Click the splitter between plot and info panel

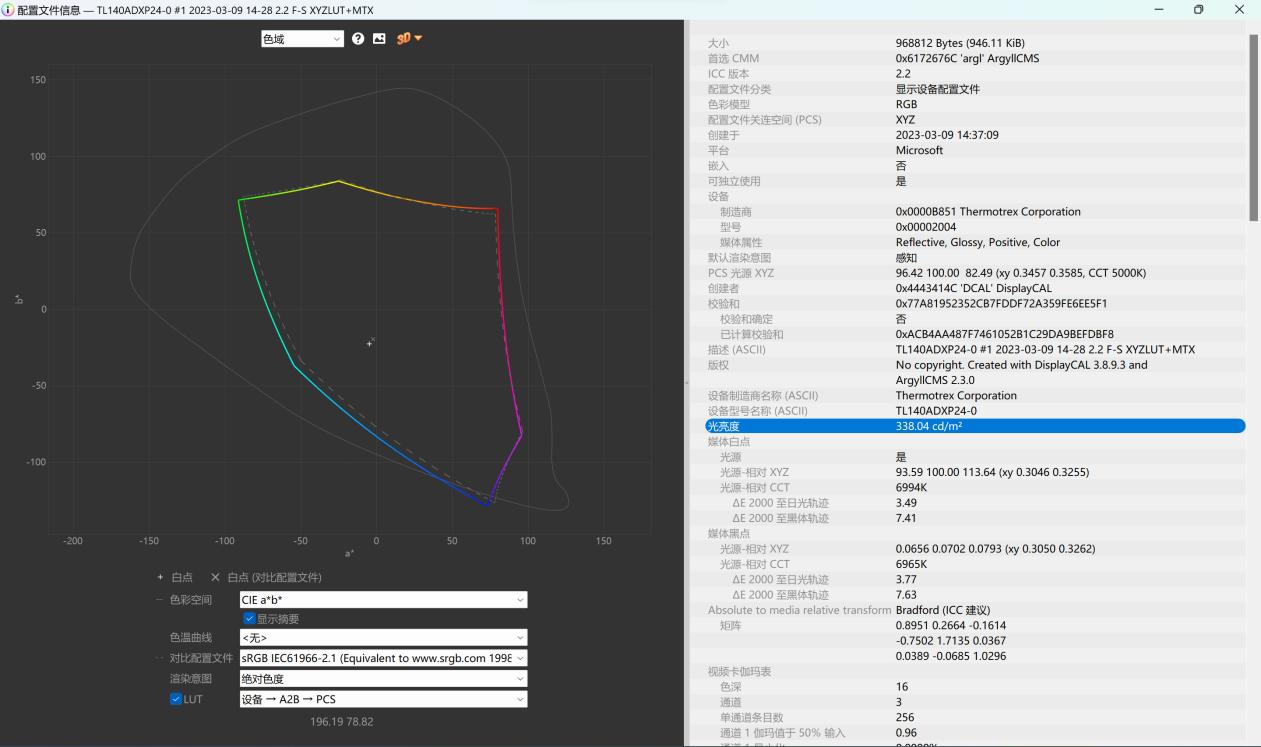(x=686, y=384)
